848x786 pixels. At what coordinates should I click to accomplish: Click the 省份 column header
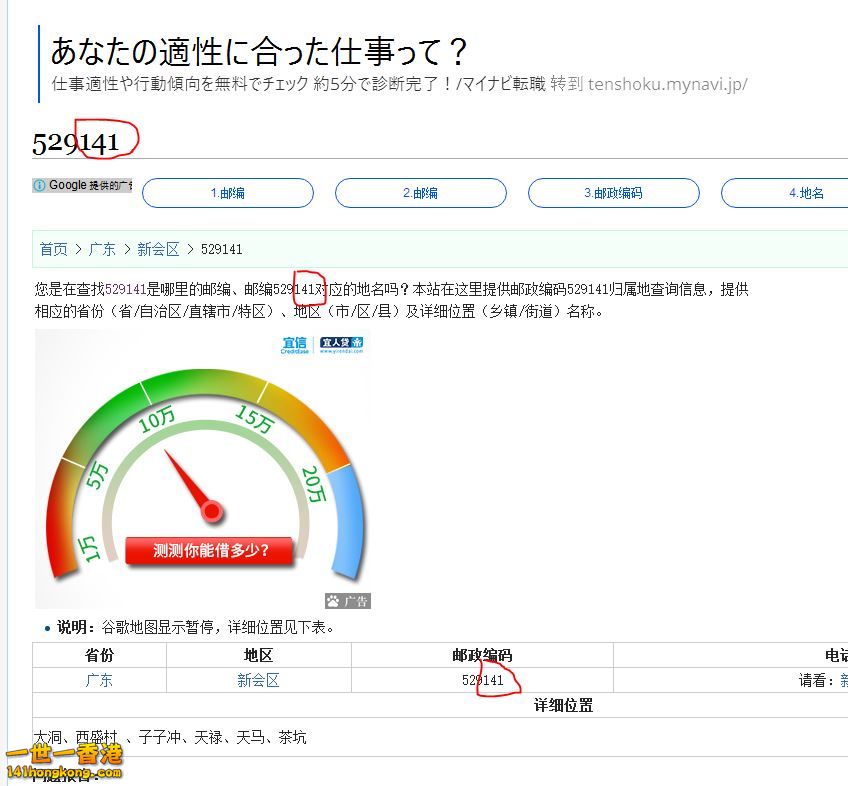point(100,655)
